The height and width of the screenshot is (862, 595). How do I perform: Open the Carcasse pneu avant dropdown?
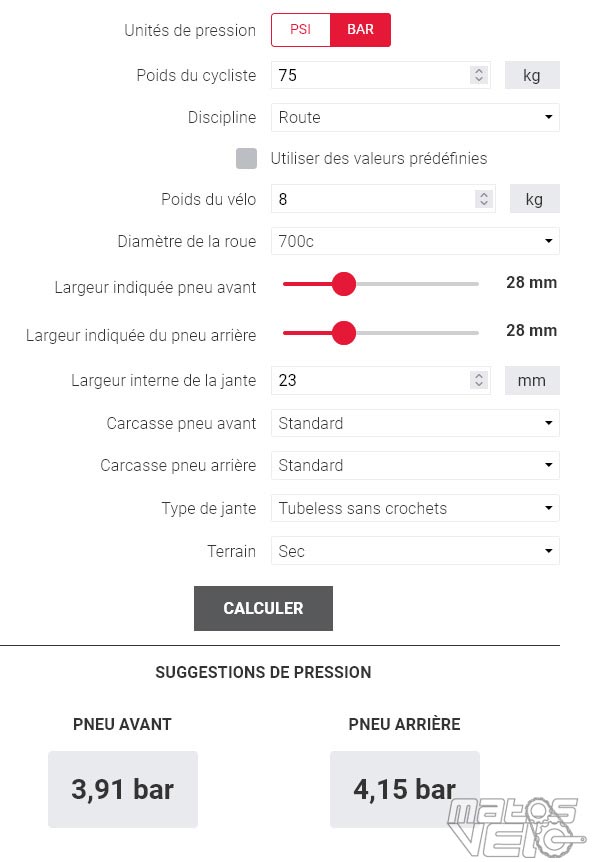[x=415, y=423]
